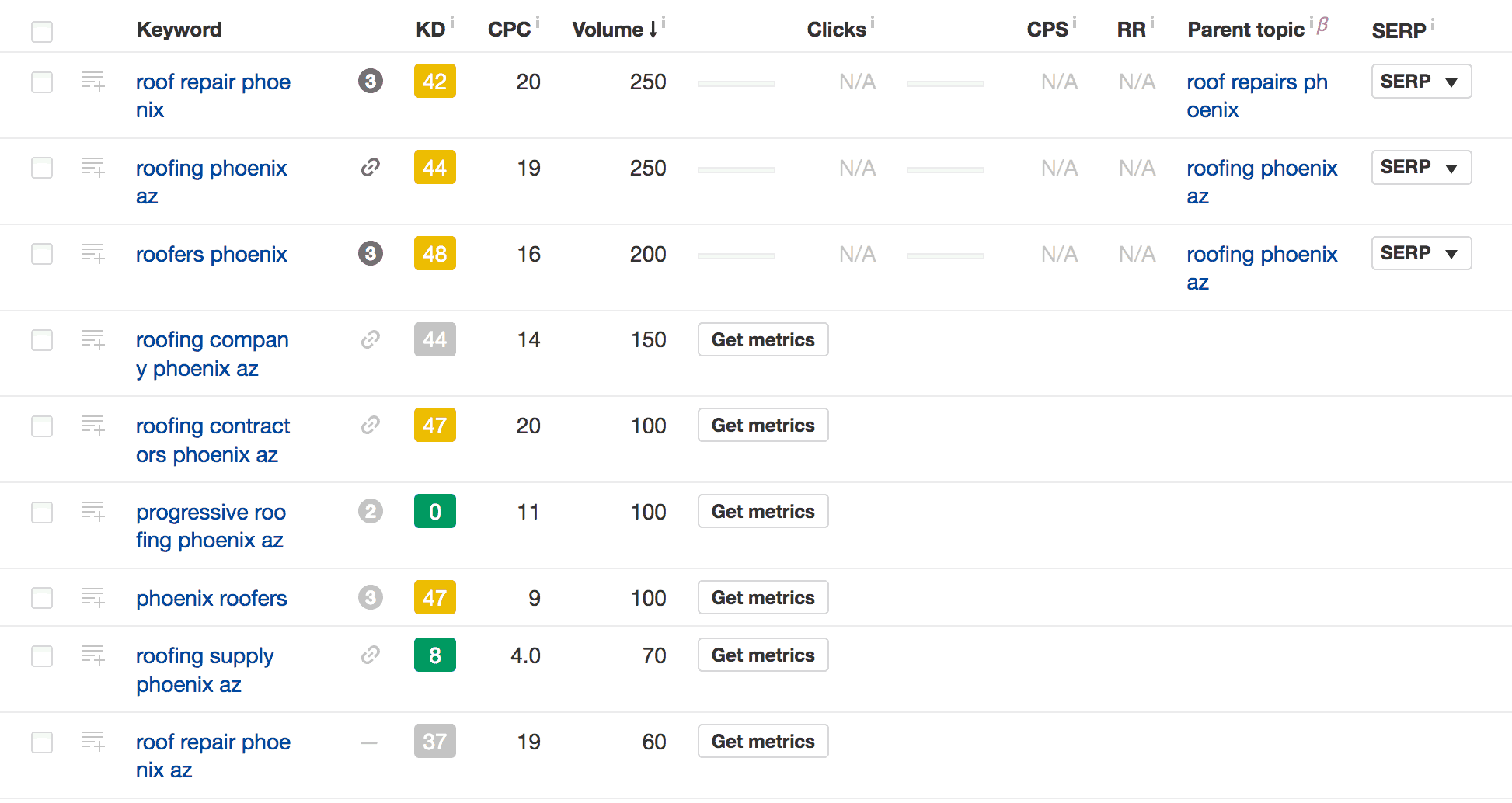This screenshot has height=803, width=1512.
Task: Sort by Volume column header
Action: coord(615,30)
